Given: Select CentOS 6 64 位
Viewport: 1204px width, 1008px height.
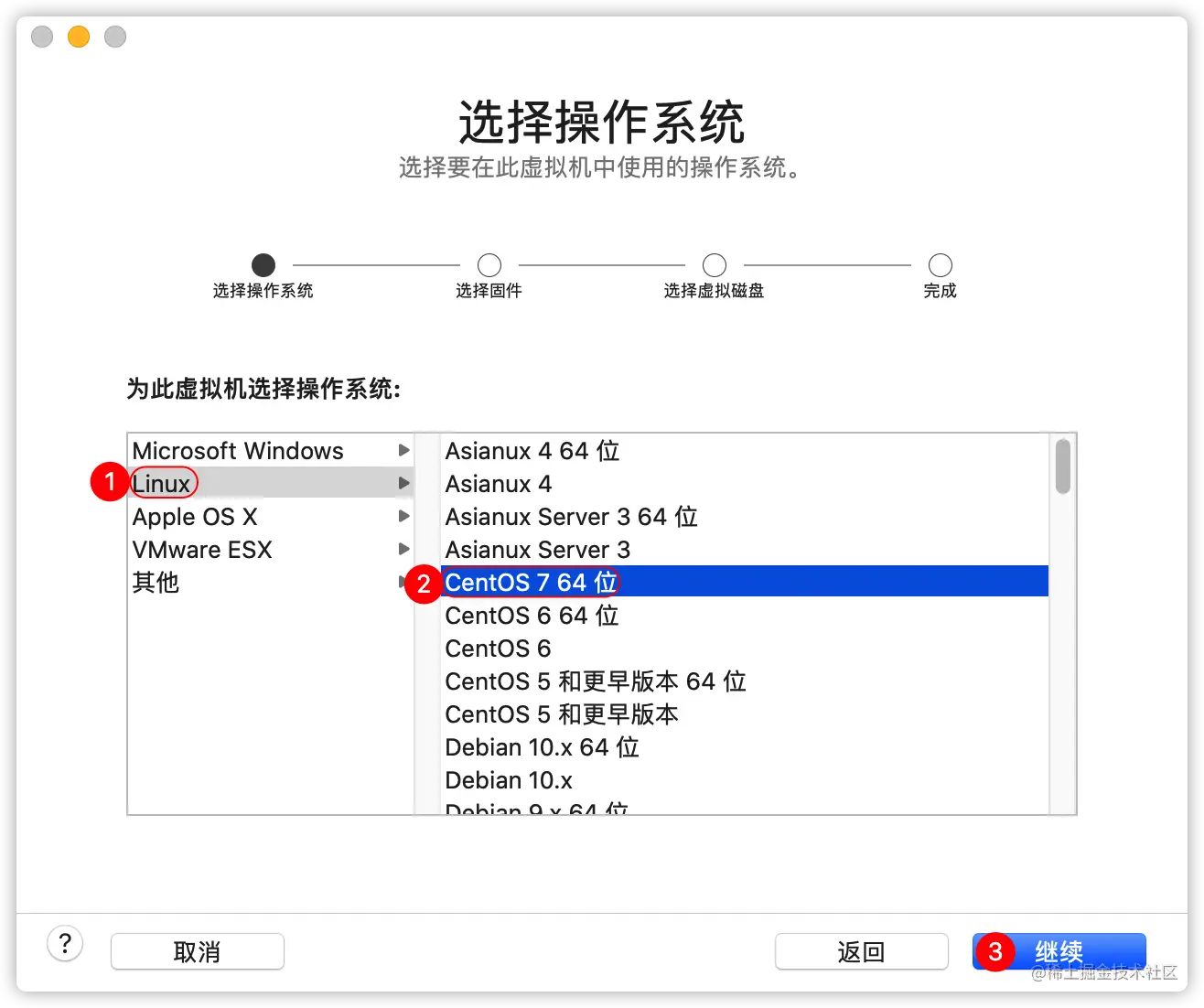Looking at the screenshot, I should 745,615.
